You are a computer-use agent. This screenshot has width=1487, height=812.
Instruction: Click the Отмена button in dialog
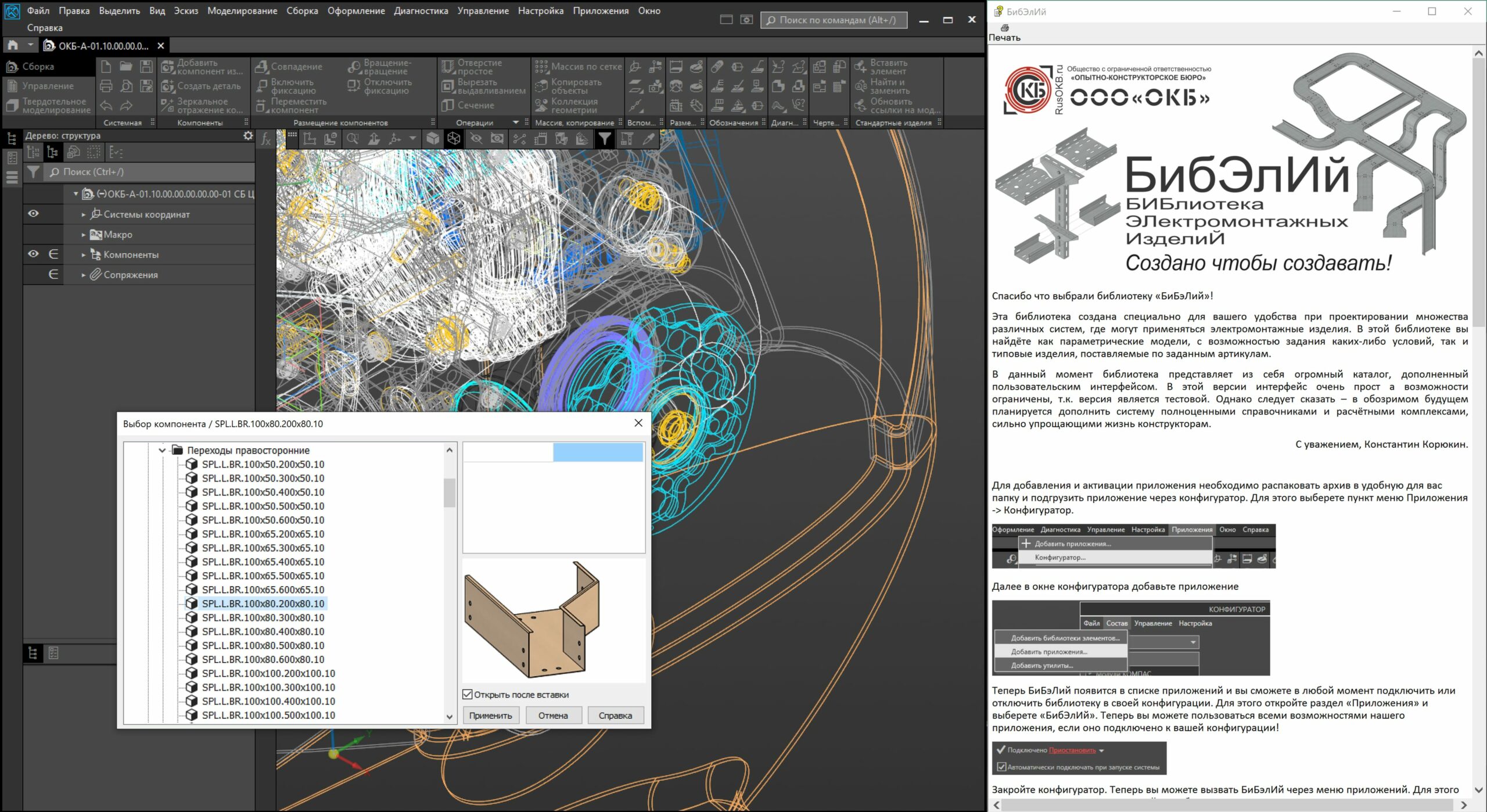tap(553, 715)
